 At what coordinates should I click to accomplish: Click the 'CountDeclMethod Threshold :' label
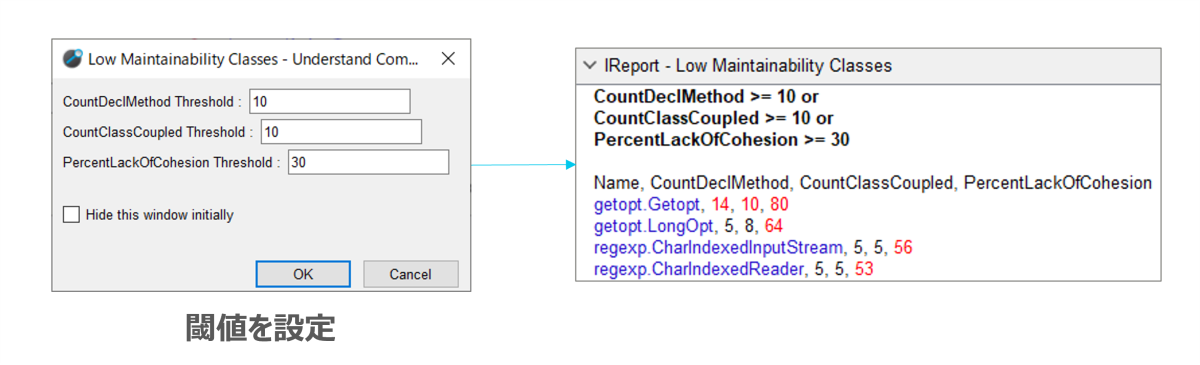[x=152, y=102]
